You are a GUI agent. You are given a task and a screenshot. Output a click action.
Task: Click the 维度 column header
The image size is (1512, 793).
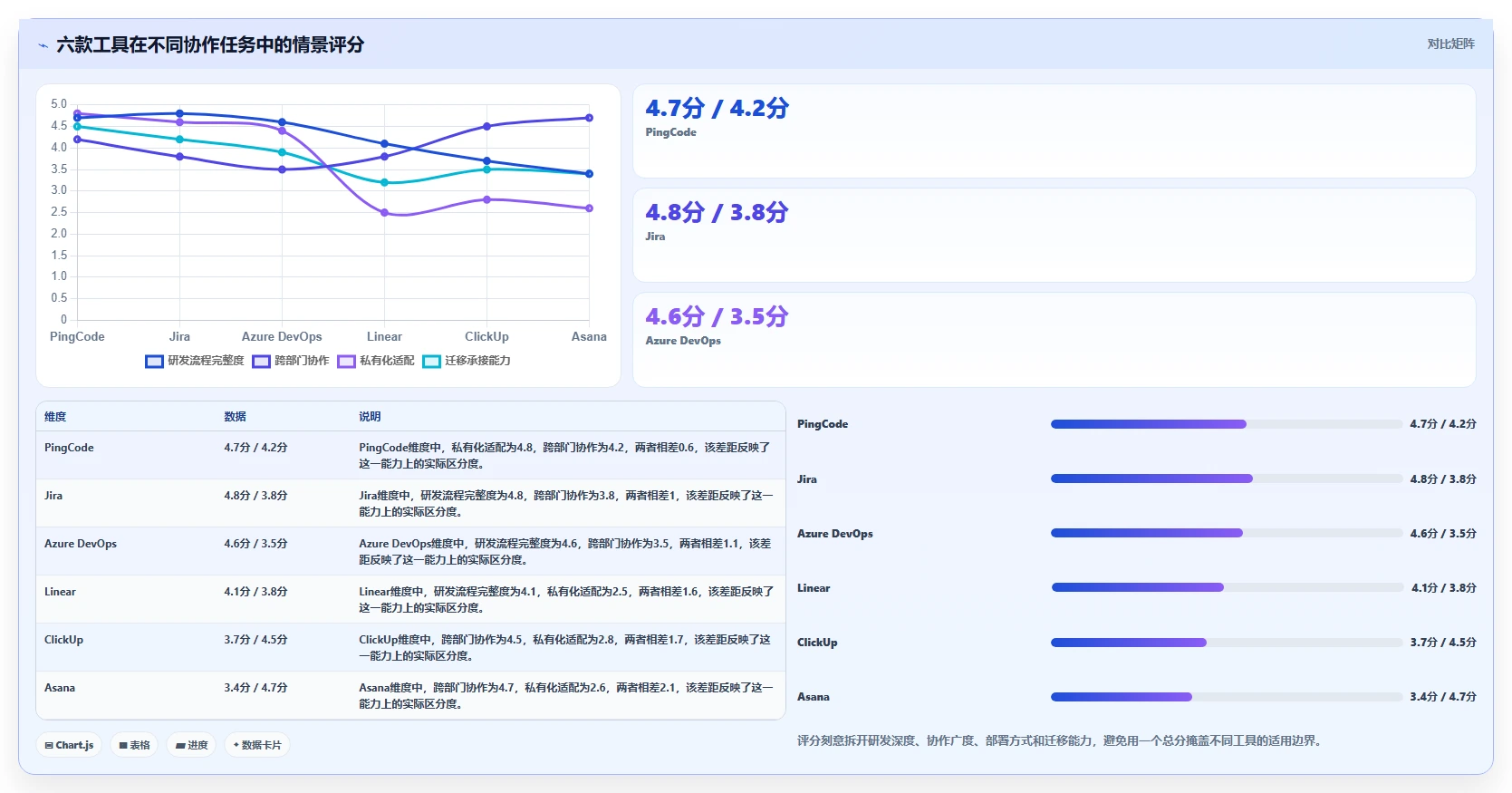[55, 417]
